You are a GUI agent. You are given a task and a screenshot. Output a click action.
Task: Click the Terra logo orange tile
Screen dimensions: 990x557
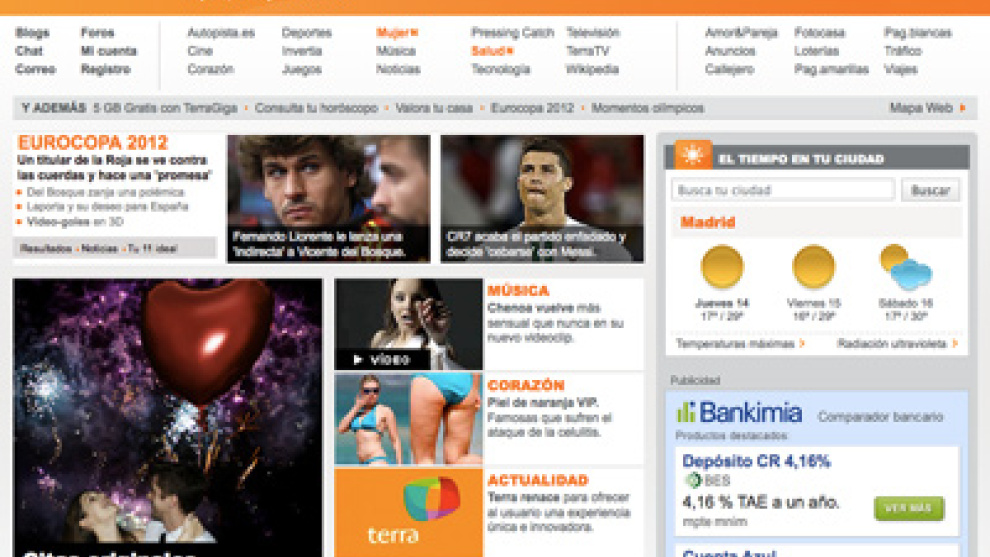click(408, 511)
